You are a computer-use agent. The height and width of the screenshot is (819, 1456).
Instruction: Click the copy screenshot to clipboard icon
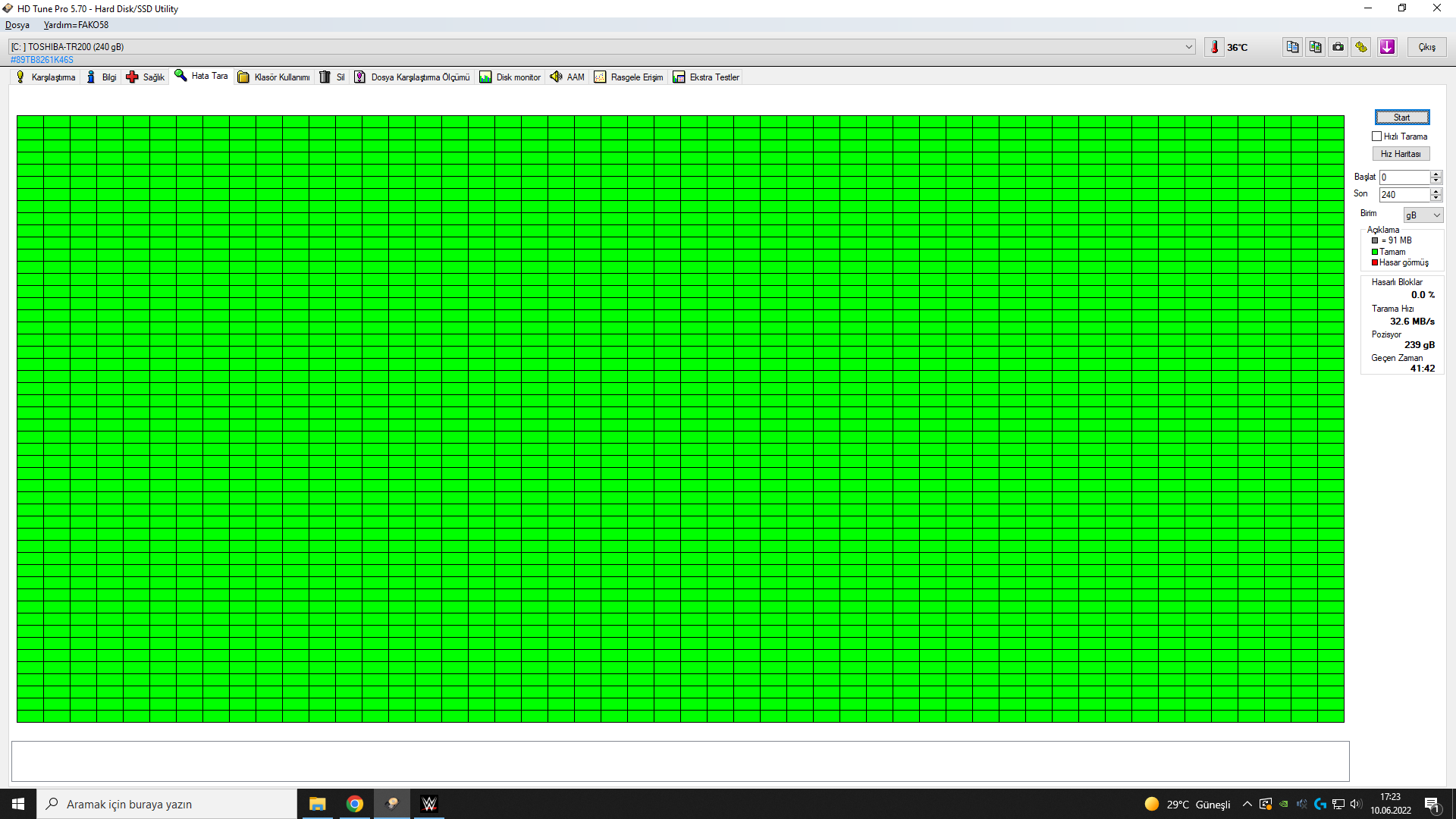pyautogui.click(x=1315, y=47)
